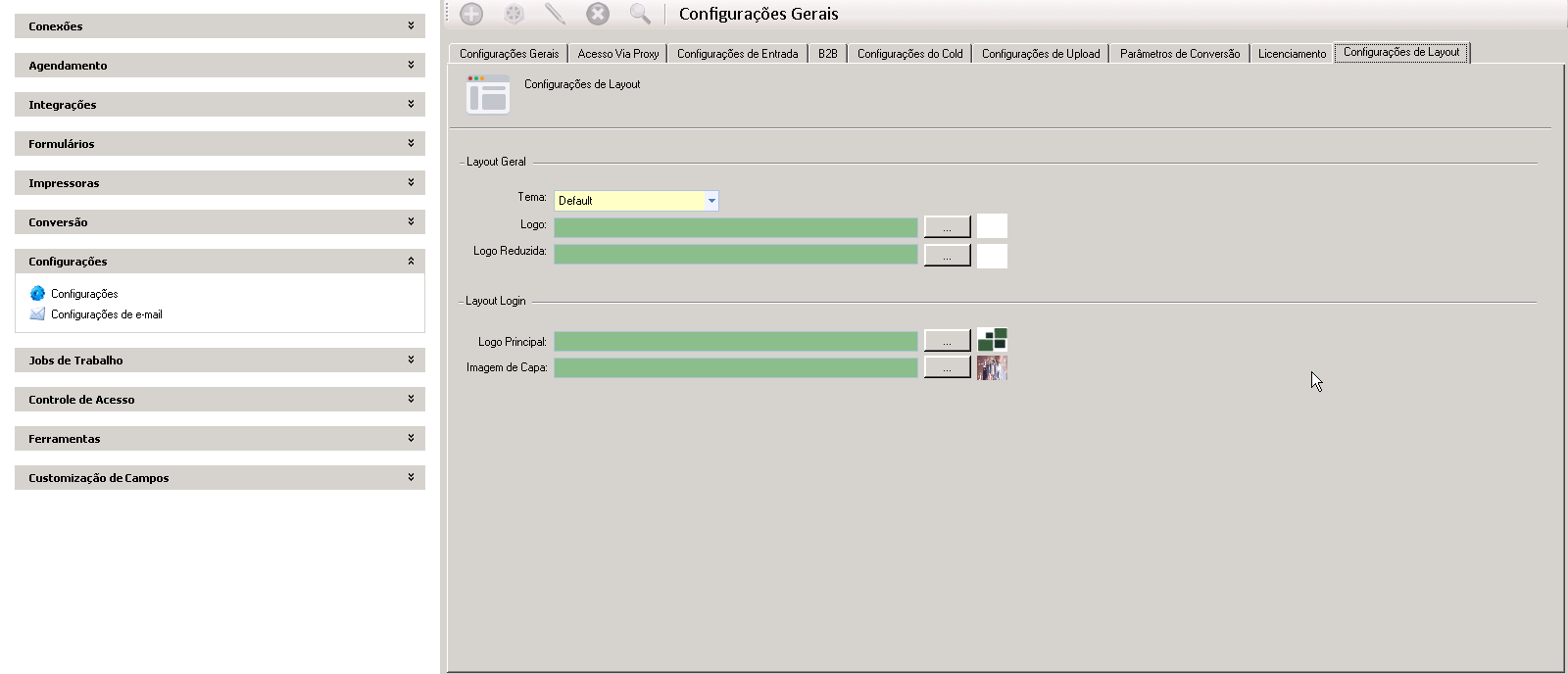1568x674 pixels.
Task: Browse for the Logo Principal file
Action: [x=947, y=341]
